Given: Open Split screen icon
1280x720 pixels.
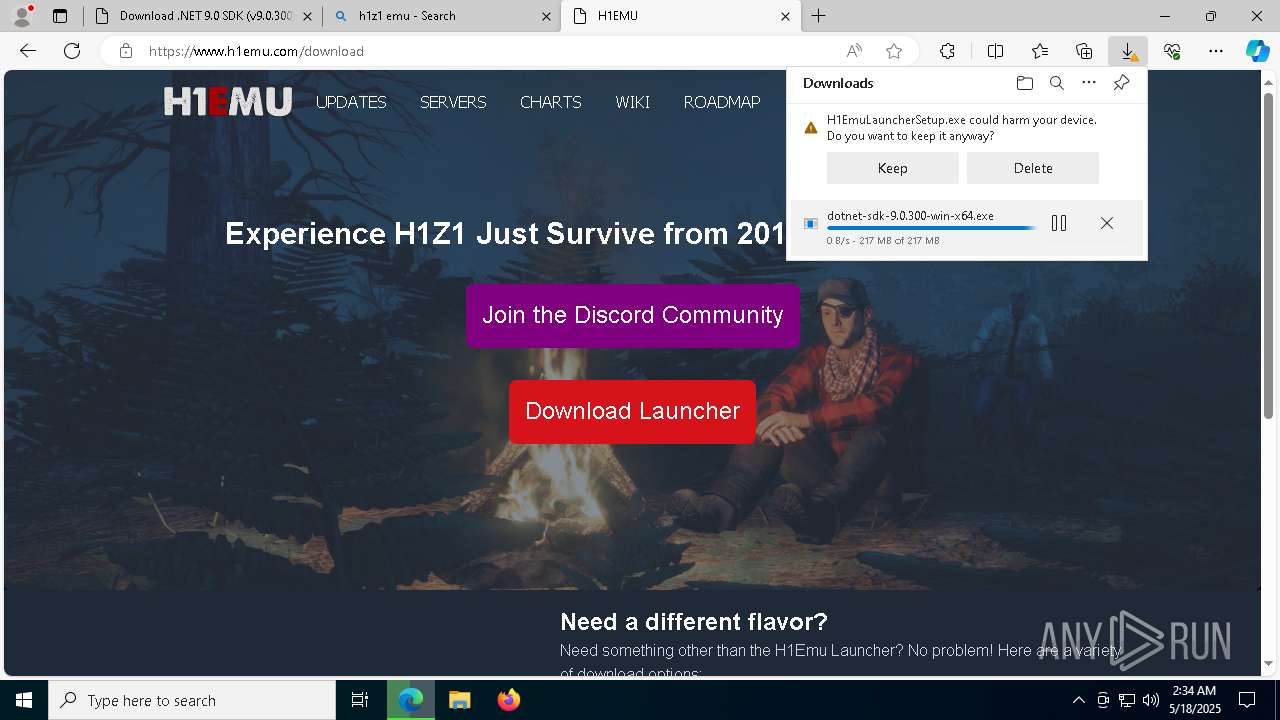Looking at the screenshot, I should pyautogui.click(x=995, y=51).
